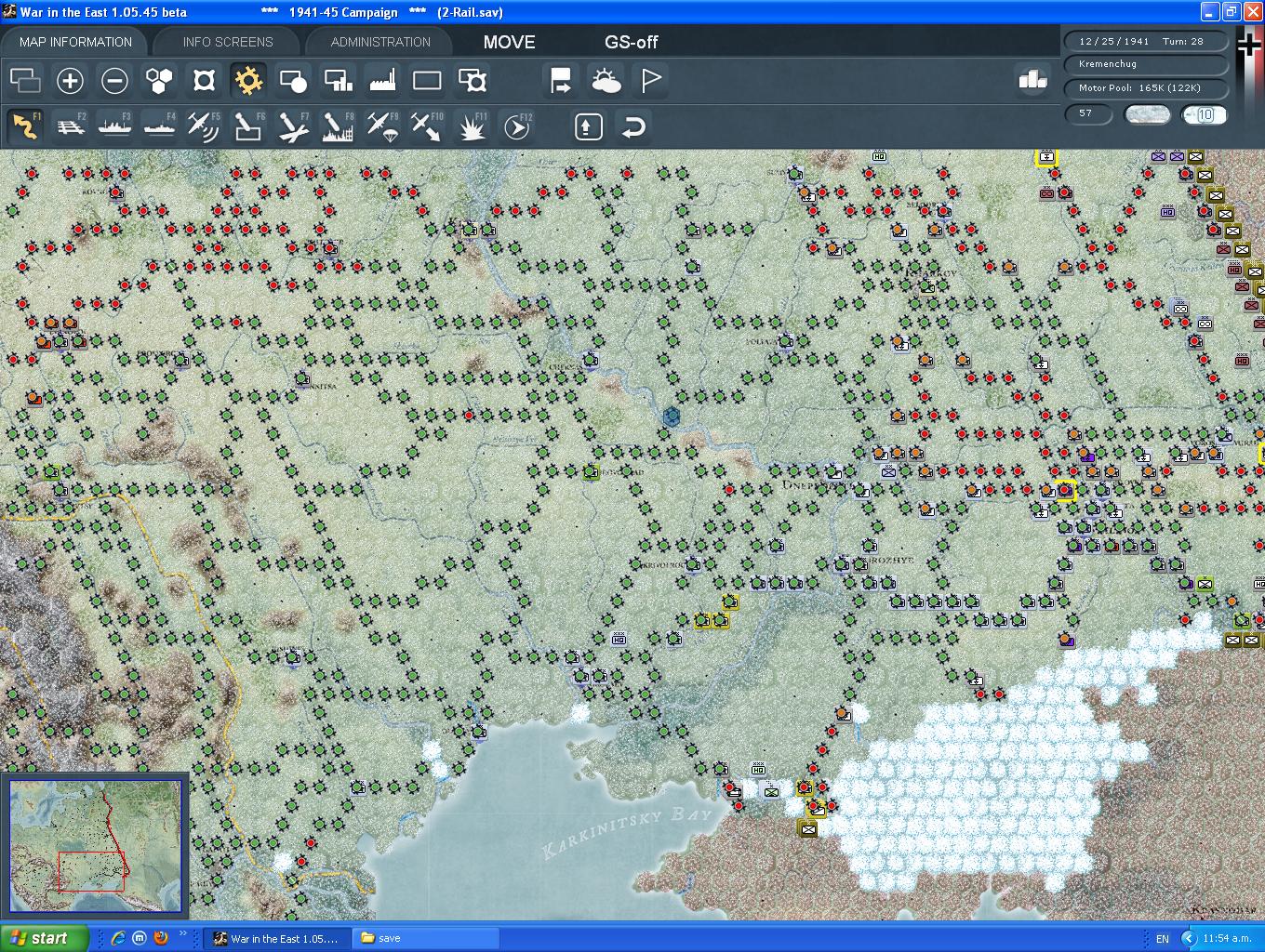This screenshot has width=1265, height=952.
Task: Launch Internet Explorer from Quick Launch
Action: (x=118, y=938)
